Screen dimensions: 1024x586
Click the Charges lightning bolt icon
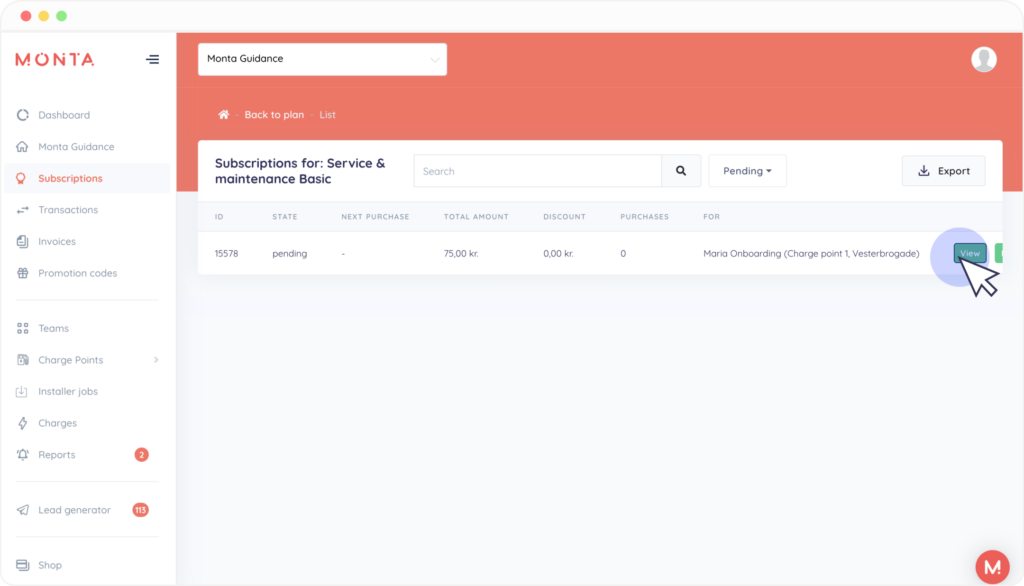coord(23,423)
